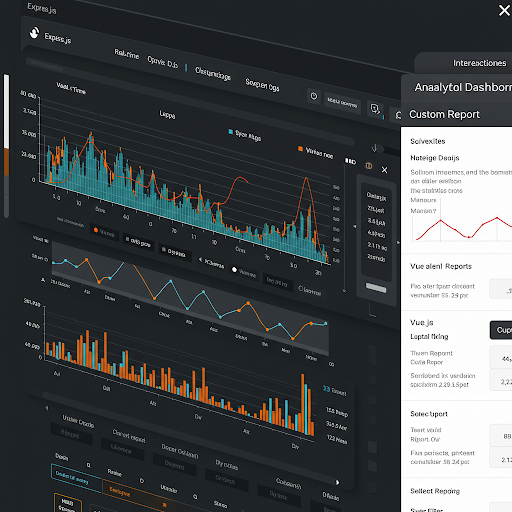Select Qialegjs row in values panel
The height and width of the screenshot is (512, 512).
tap(376, 197)
